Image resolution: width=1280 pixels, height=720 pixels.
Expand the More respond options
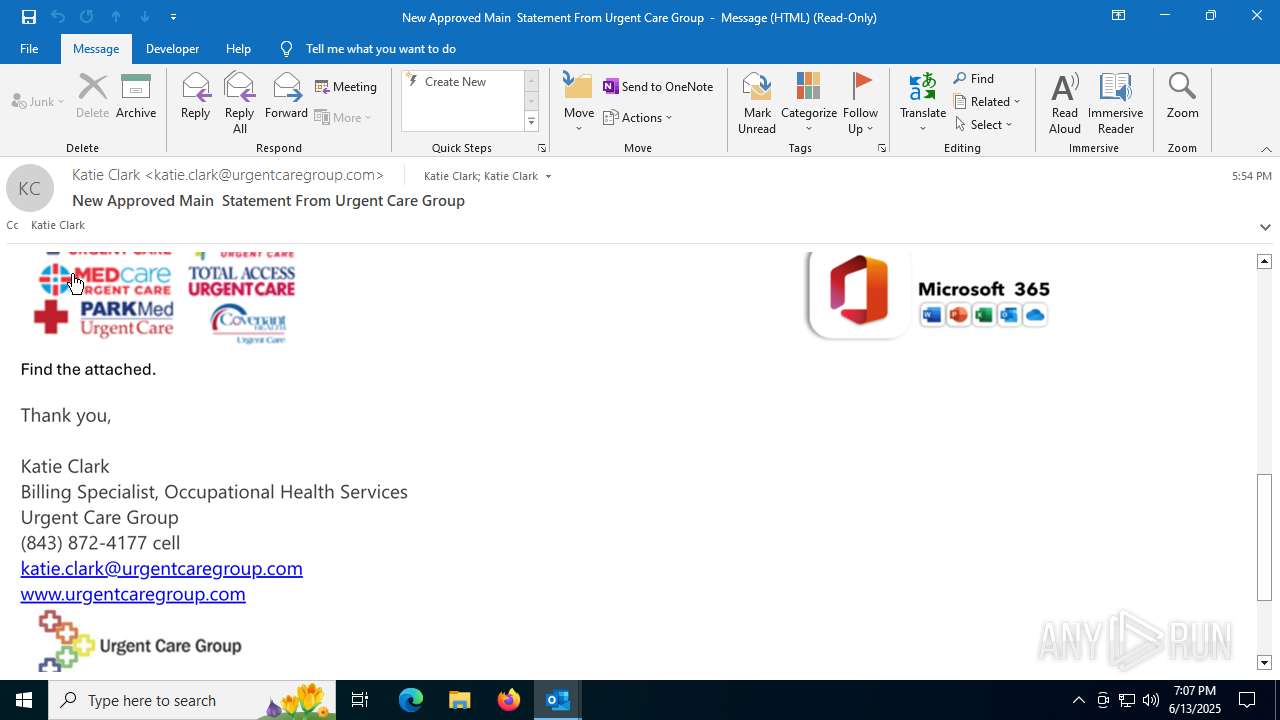(343, 117)
